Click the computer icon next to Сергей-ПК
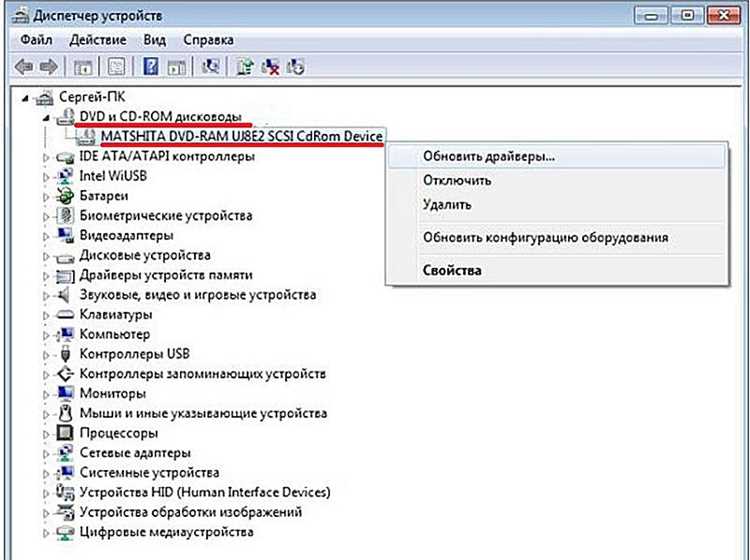The width and height of the screenshot is (750, 560). tap(44, 97)
